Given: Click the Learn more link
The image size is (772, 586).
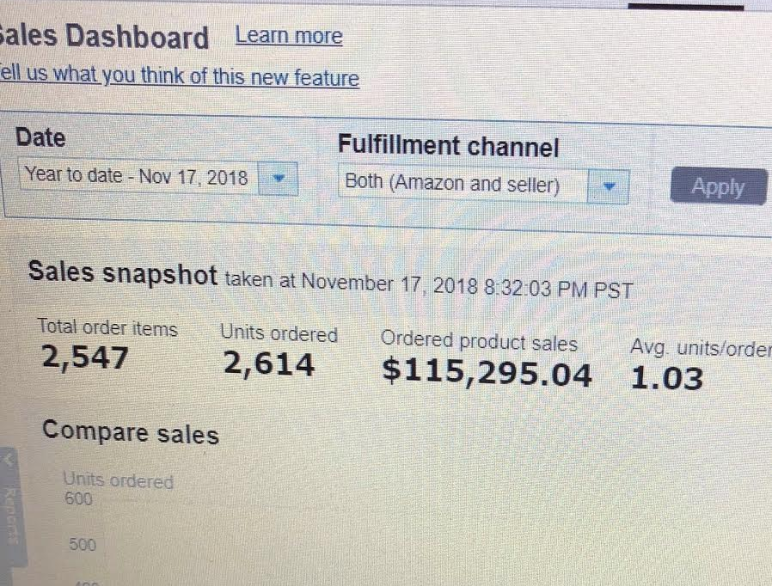Looking at the screenshot, I should click(x=289, y=37).
